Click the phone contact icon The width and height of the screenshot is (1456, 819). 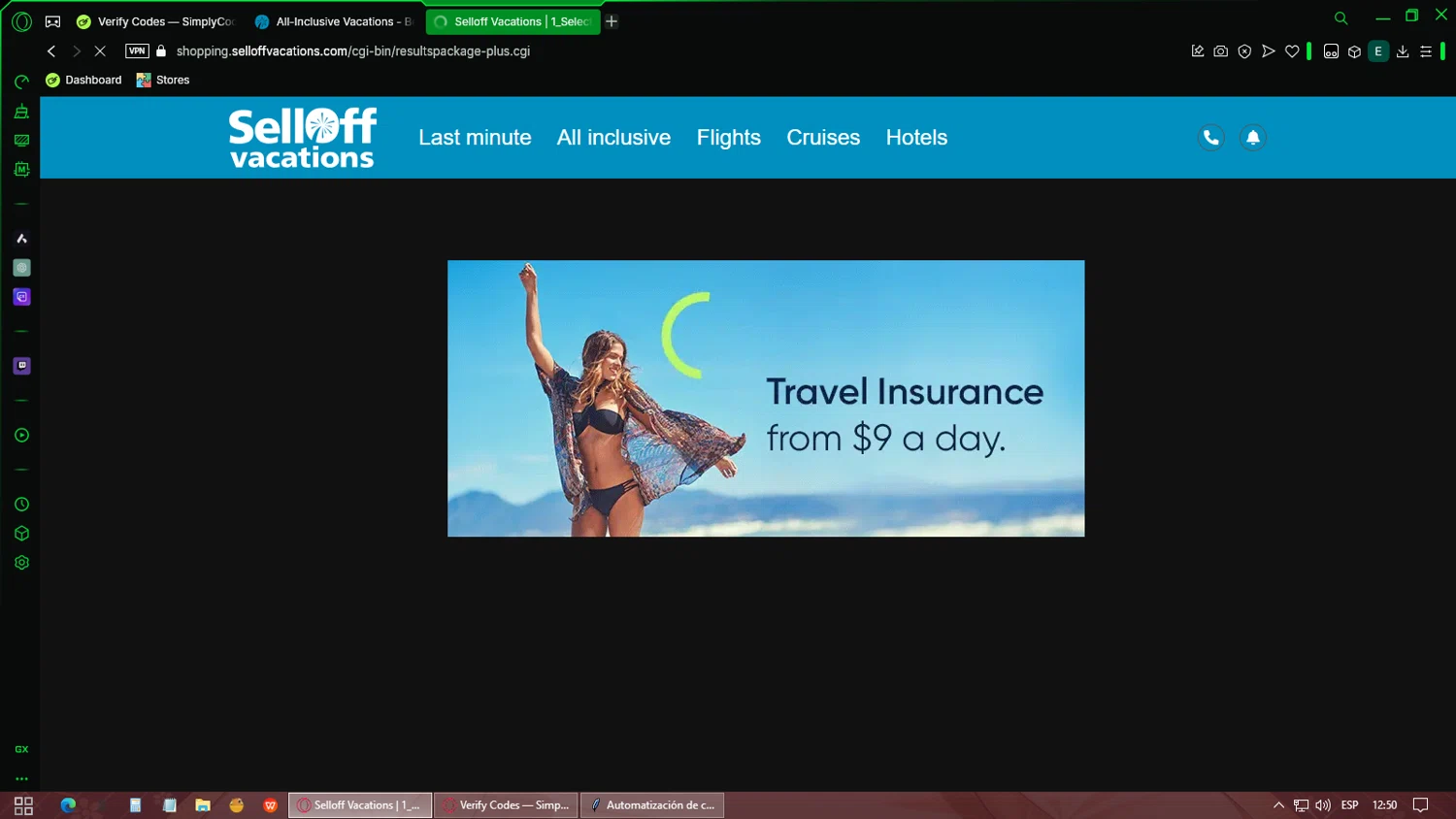pos(1211,138)
